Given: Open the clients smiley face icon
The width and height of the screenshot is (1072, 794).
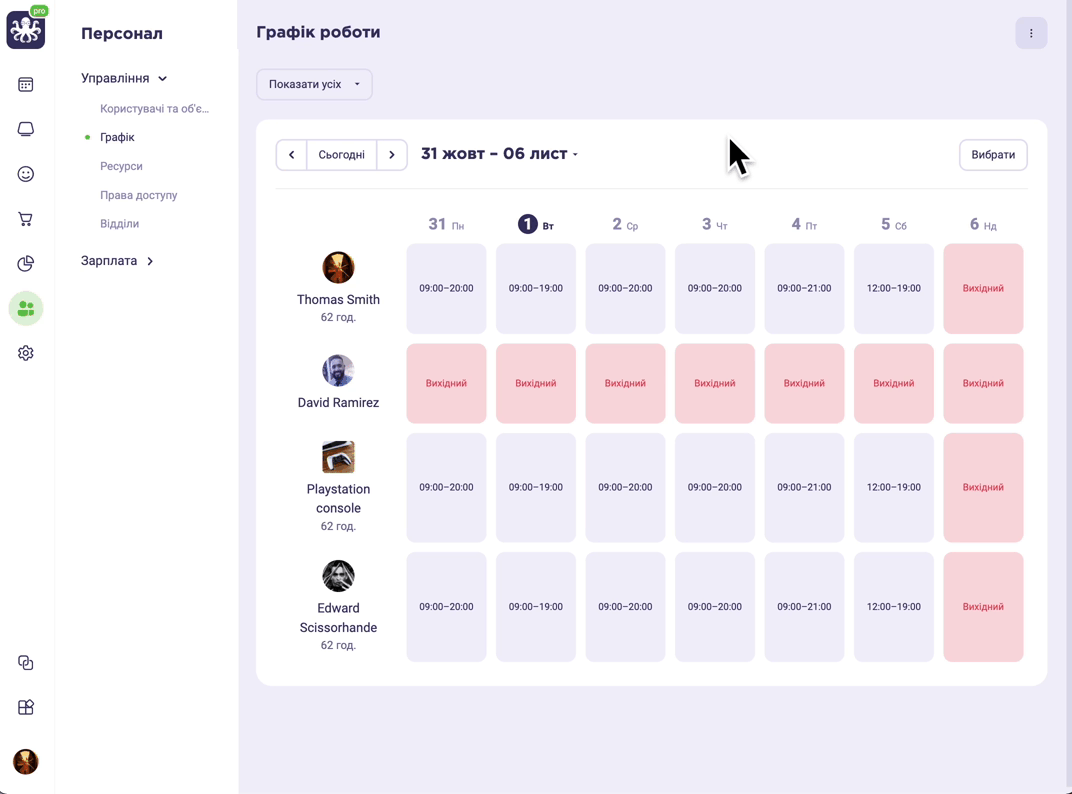Looking at the screenshot, I should pyautogui.click(x=25, y=174).
